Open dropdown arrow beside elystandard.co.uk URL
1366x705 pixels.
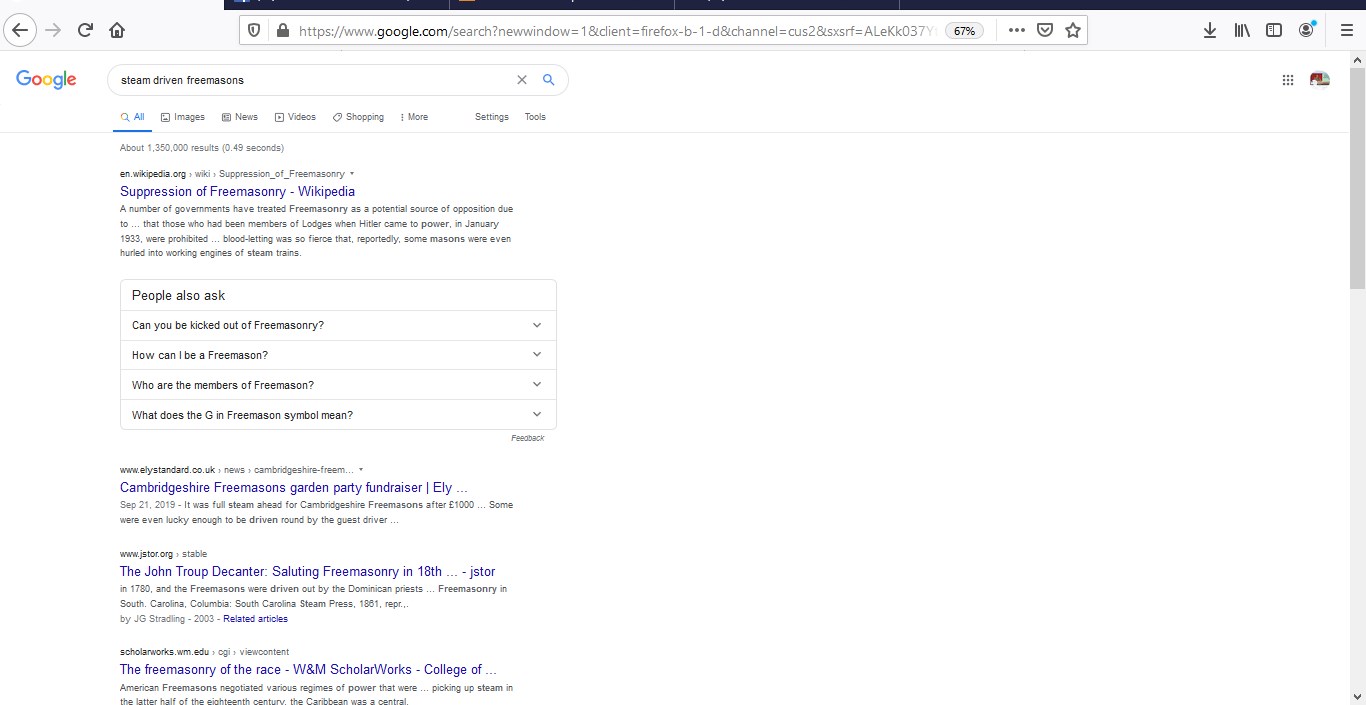[x=361, y=470]
